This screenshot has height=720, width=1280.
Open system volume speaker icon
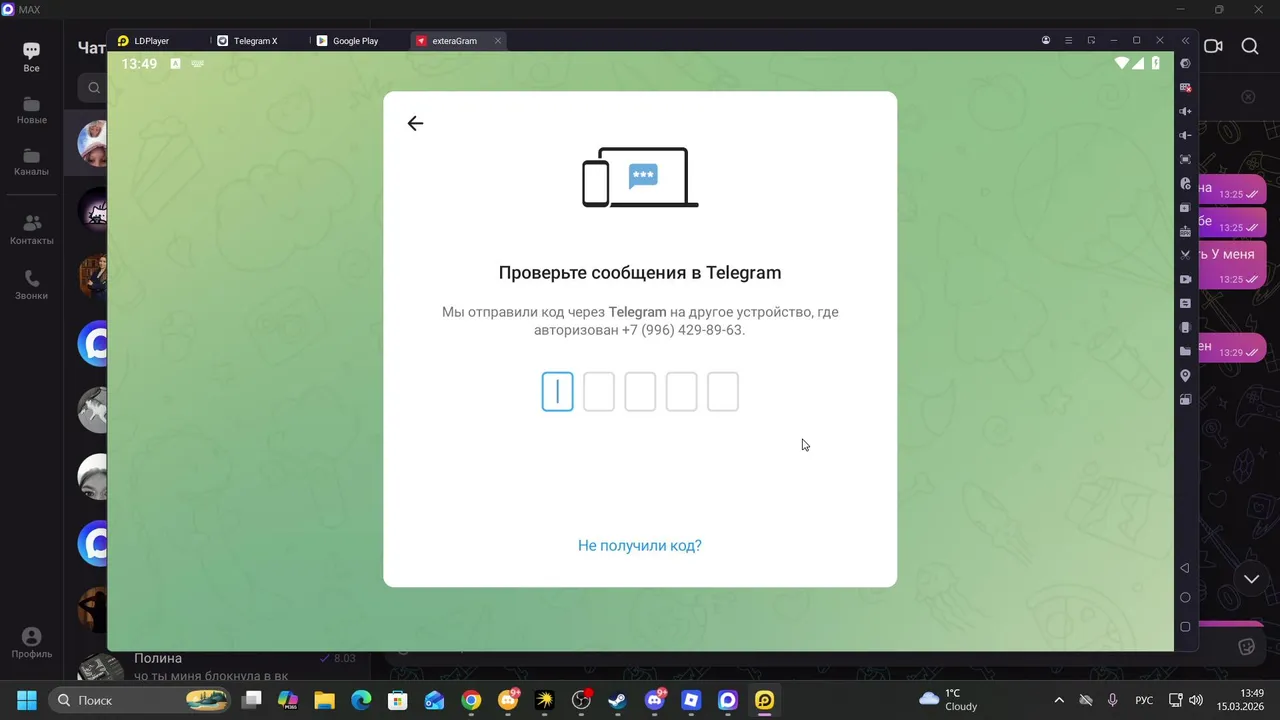[x=1196, y=700]
